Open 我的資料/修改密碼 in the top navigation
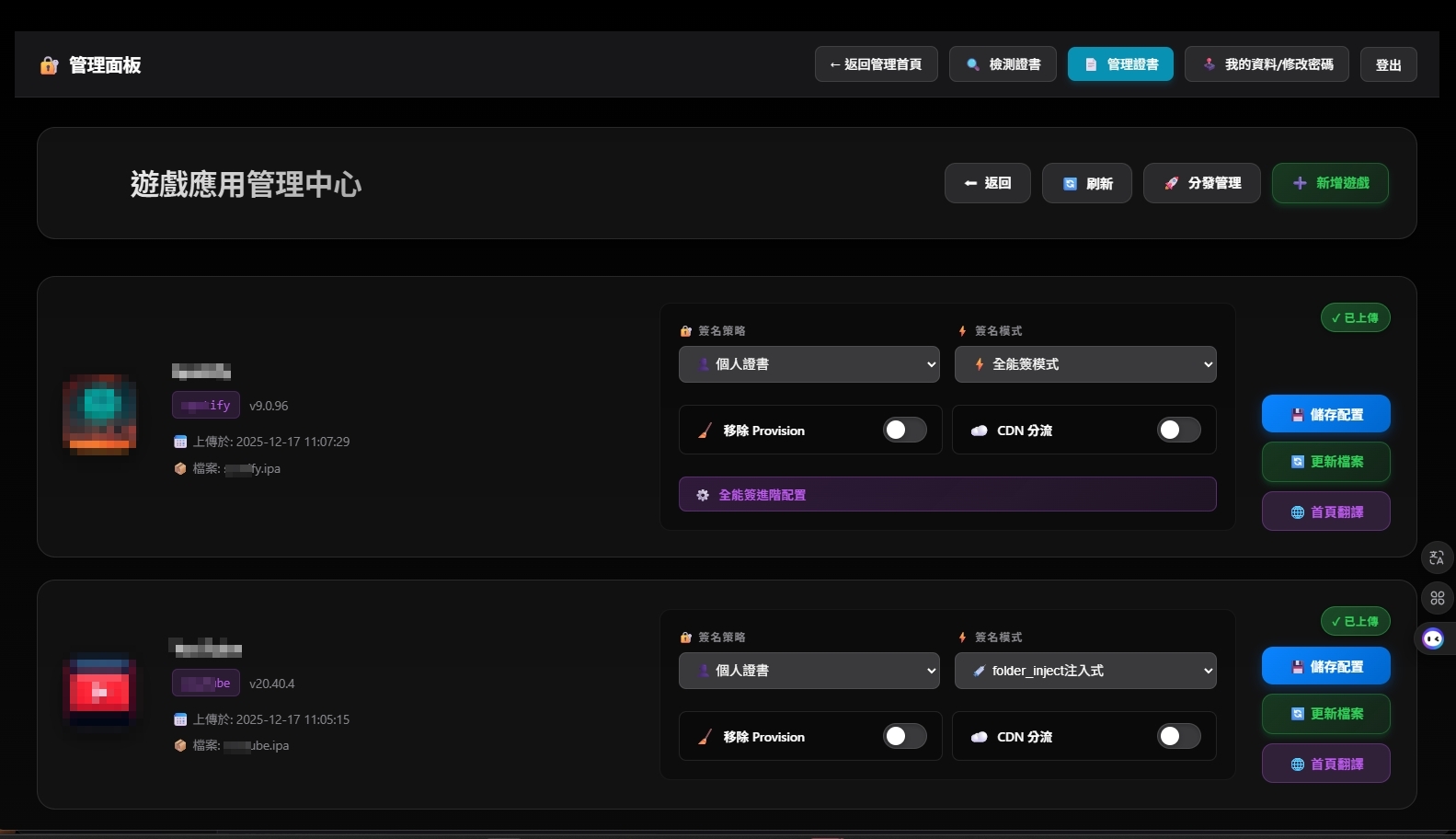Screen dimensions: 1456x839 pos(1266,64)
